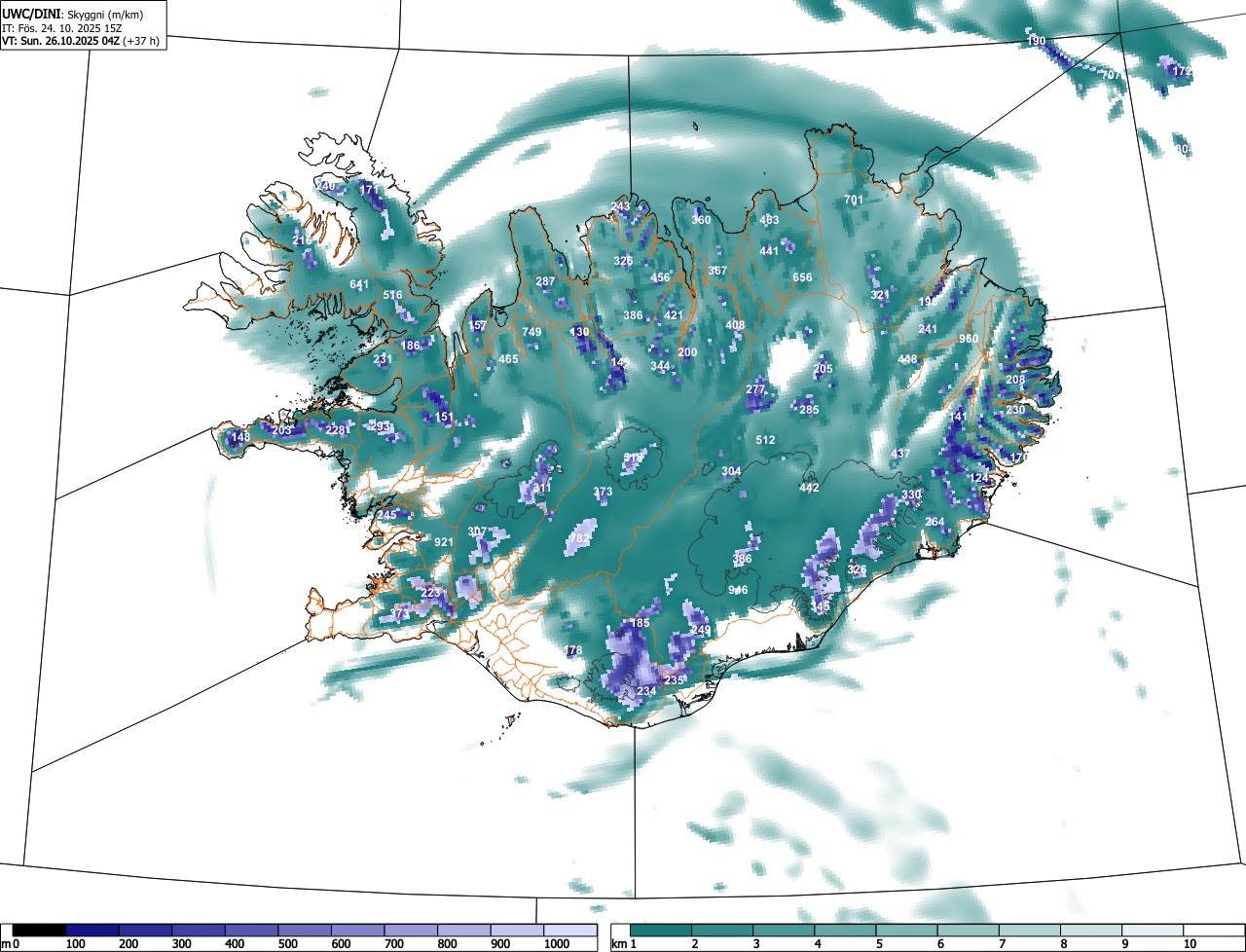
Task: Click the map value 185 in the south
Action: [640, 623]
